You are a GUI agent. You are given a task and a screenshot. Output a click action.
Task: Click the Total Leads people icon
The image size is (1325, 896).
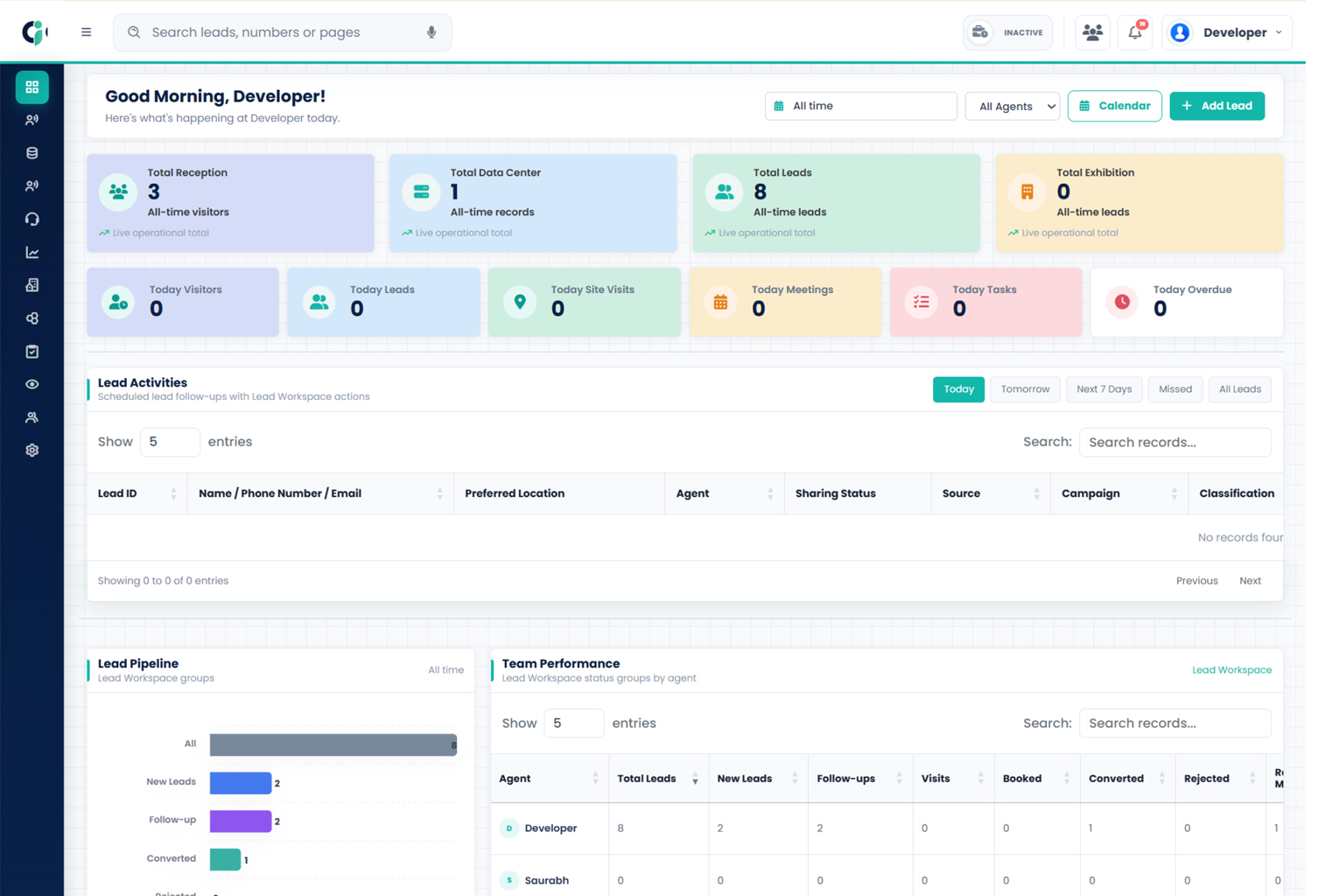[x=724, y=192]
